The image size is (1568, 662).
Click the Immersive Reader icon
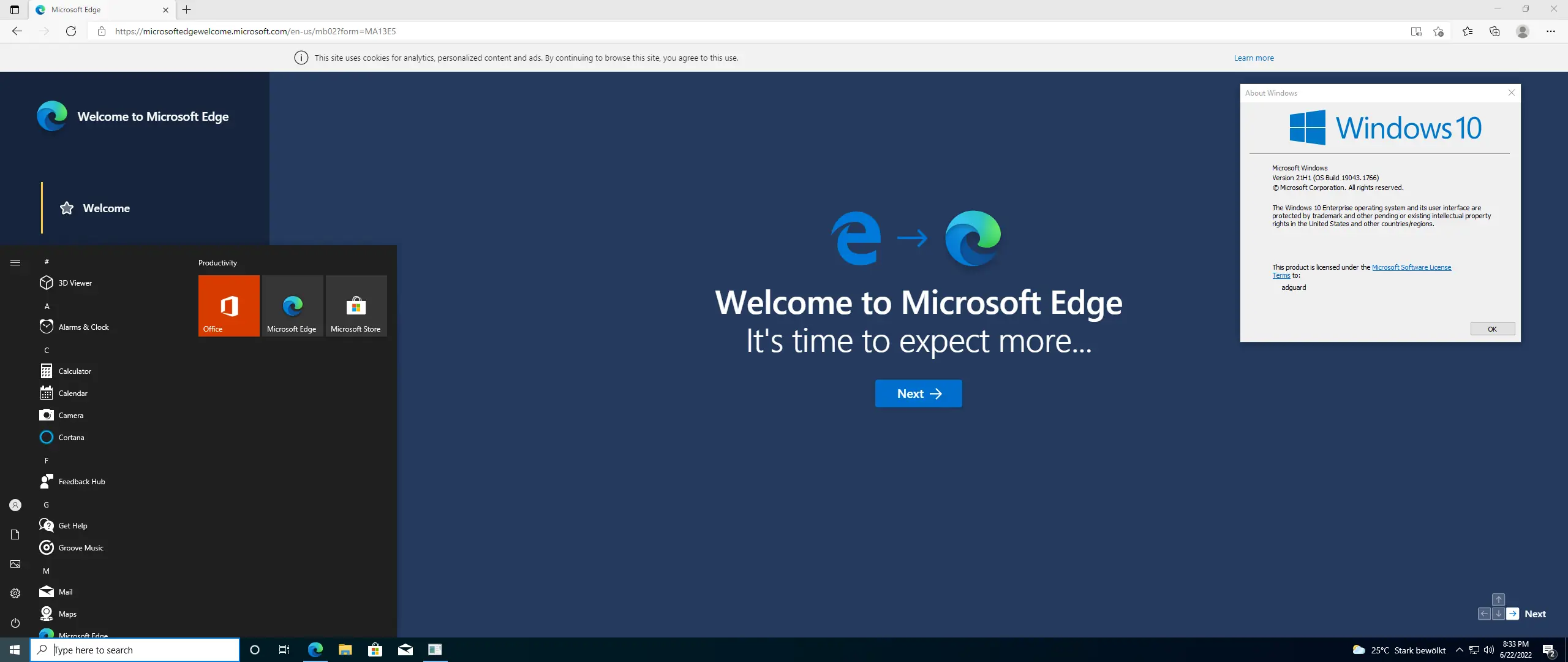tap(1415, 31)
